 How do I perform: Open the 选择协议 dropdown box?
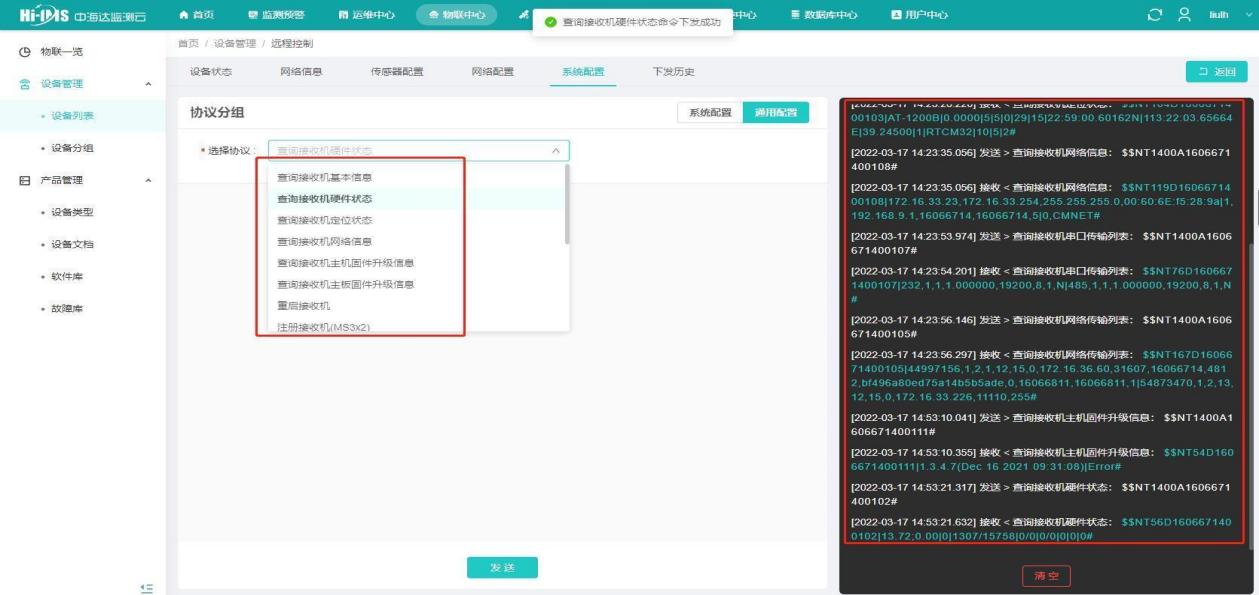418,151
